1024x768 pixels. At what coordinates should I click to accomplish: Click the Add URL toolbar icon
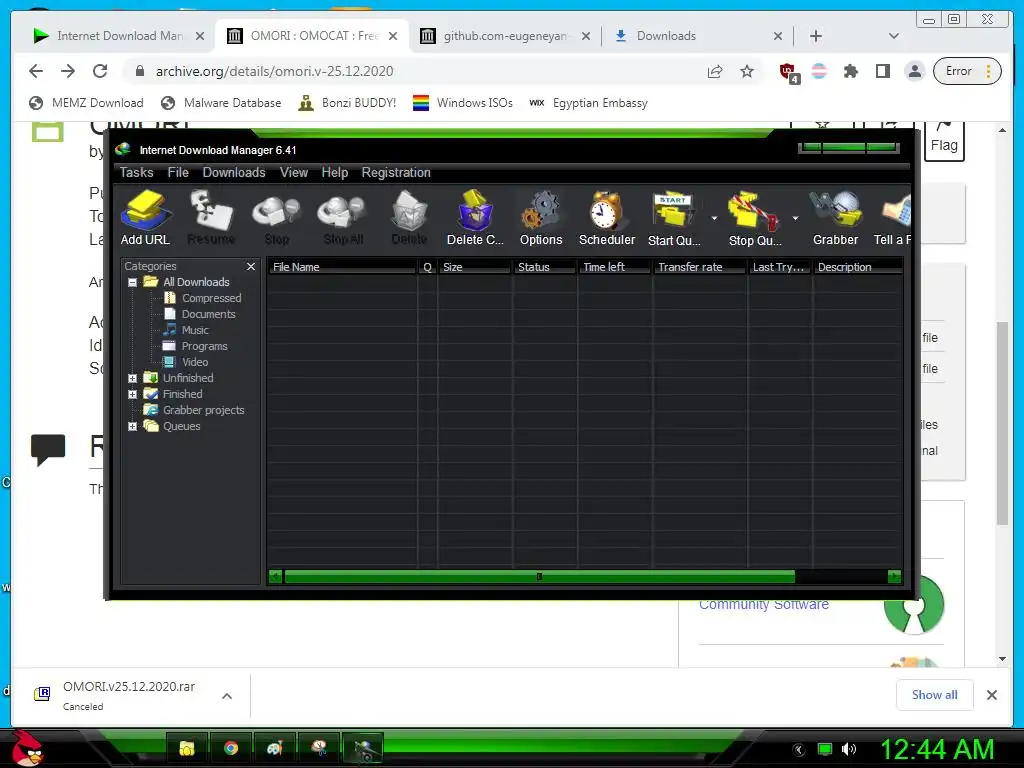145,218
